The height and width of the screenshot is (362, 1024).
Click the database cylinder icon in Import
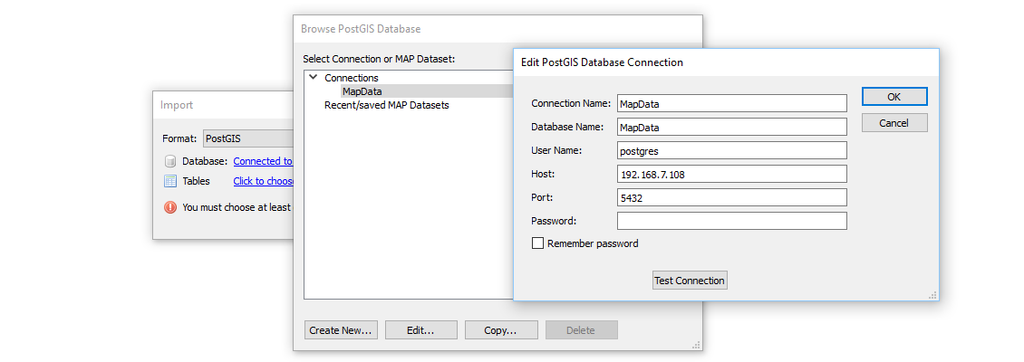(x=170, y=161)
